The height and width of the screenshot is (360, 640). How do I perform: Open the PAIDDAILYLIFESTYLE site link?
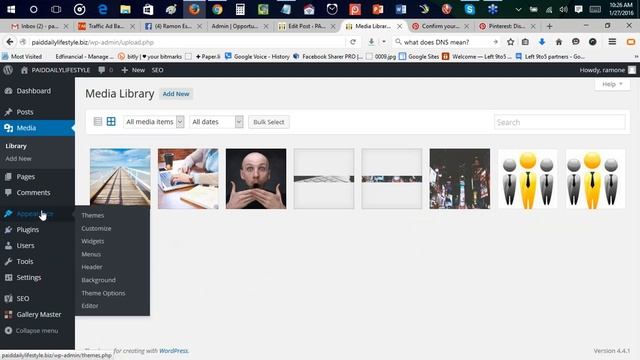tap(55, 70)
